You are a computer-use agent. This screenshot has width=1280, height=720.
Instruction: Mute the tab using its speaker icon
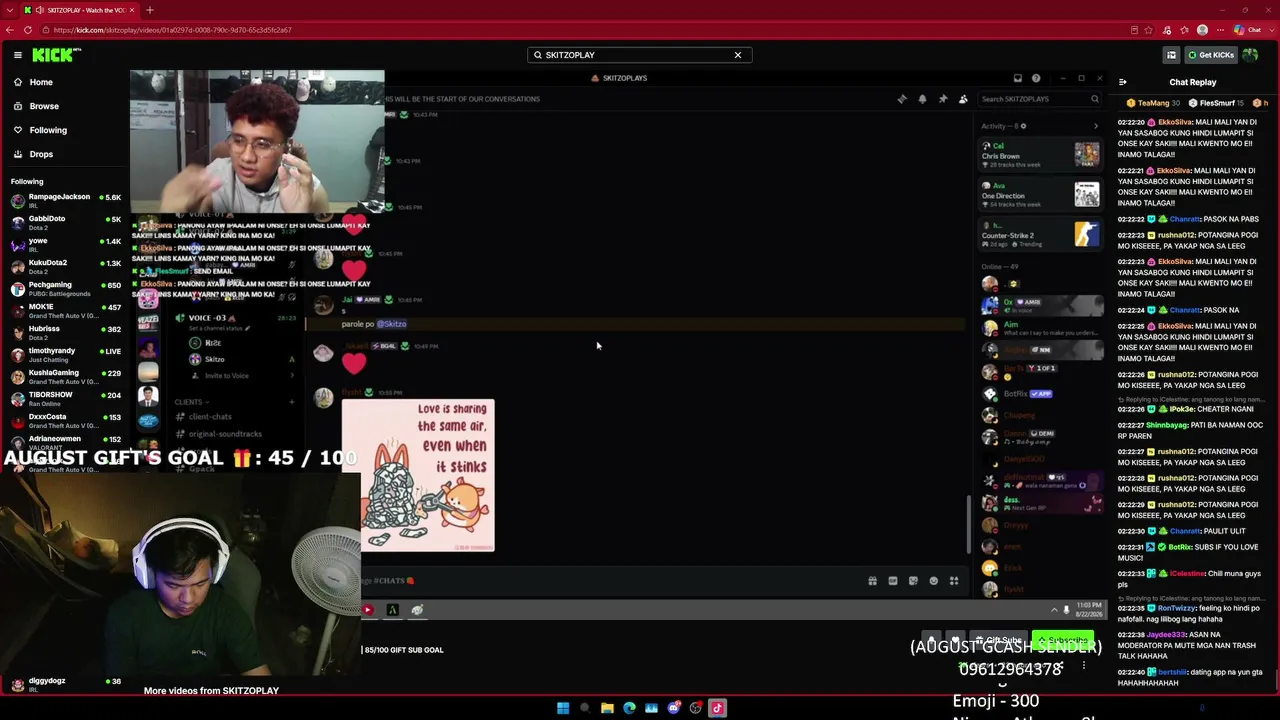(x=40, y=10)
